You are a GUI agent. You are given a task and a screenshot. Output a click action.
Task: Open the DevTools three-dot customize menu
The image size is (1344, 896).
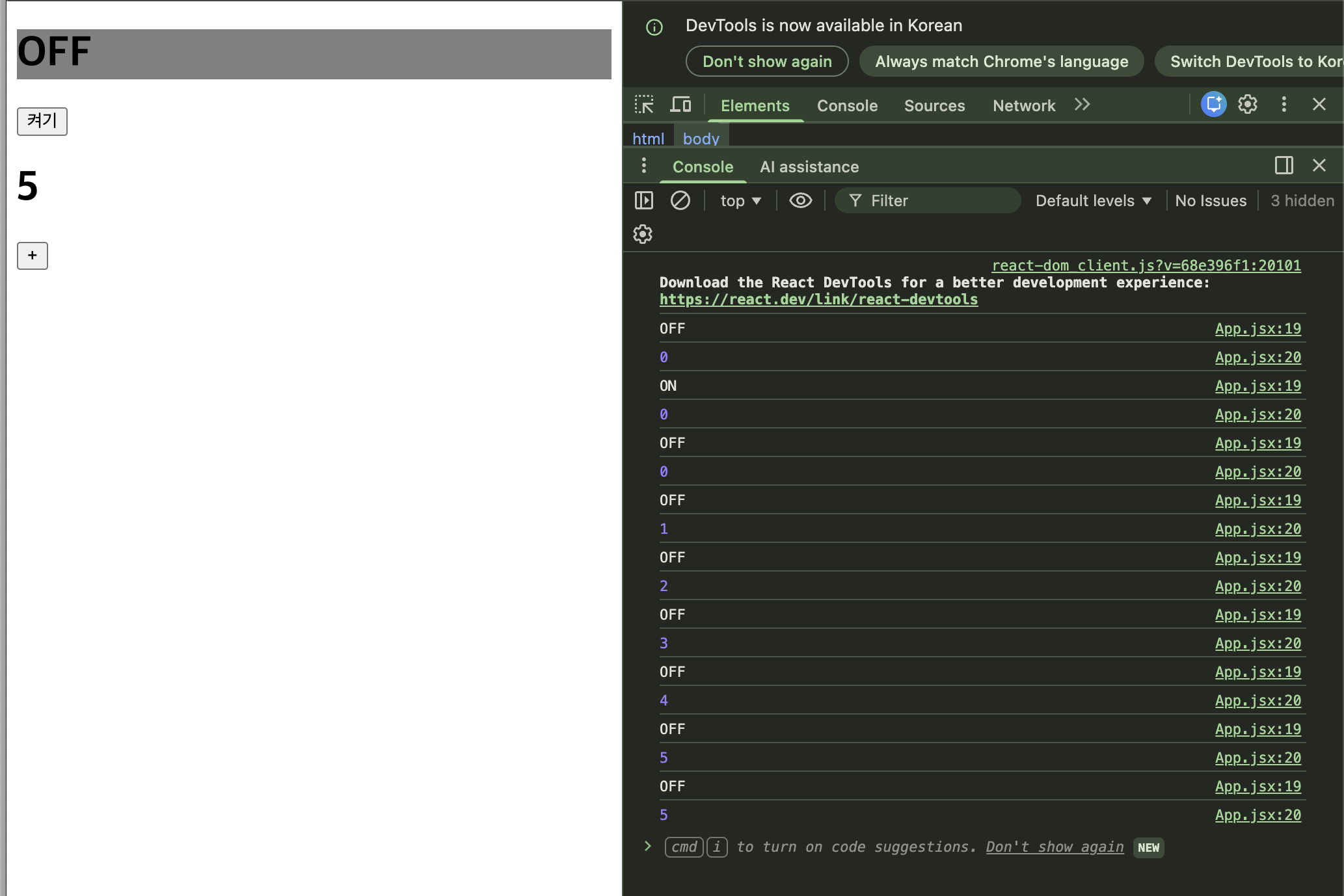1284,105
